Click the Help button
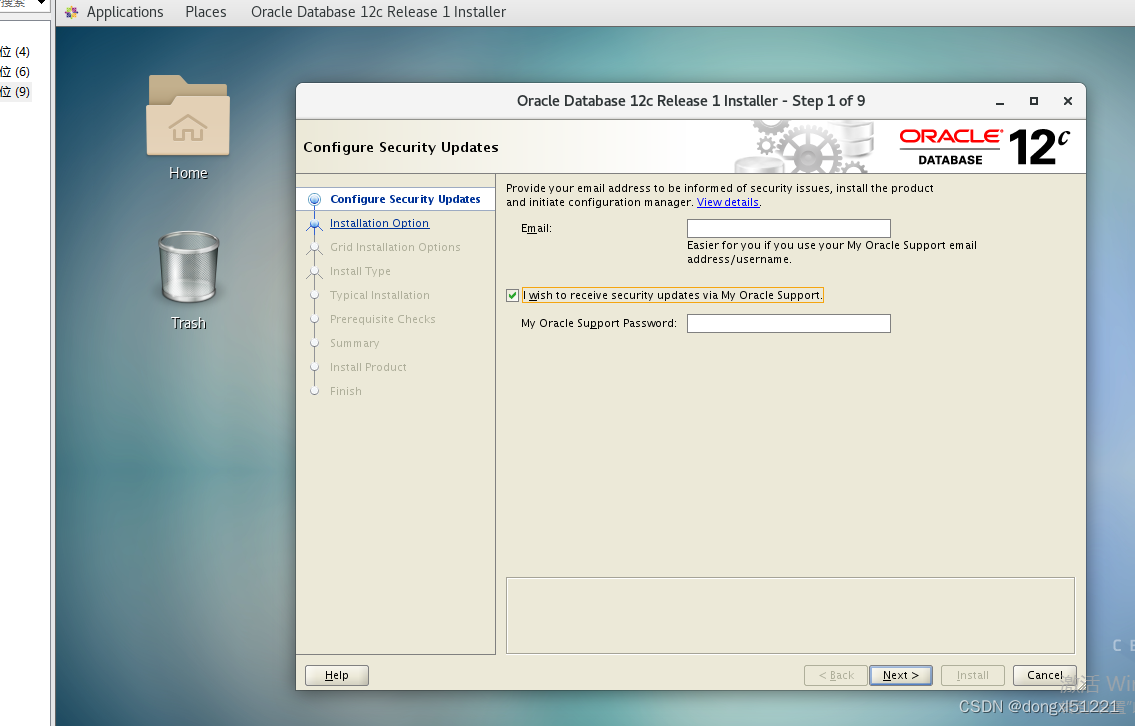Image resolution: width=1135 pixels, height=726 pixels. click(x=336, y=675)
